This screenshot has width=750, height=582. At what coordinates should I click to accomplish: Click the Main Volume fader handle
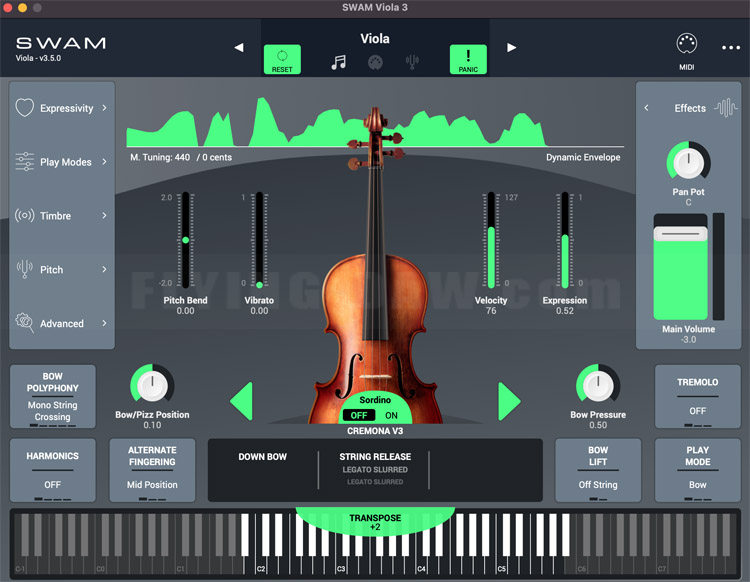click(680, 234)
